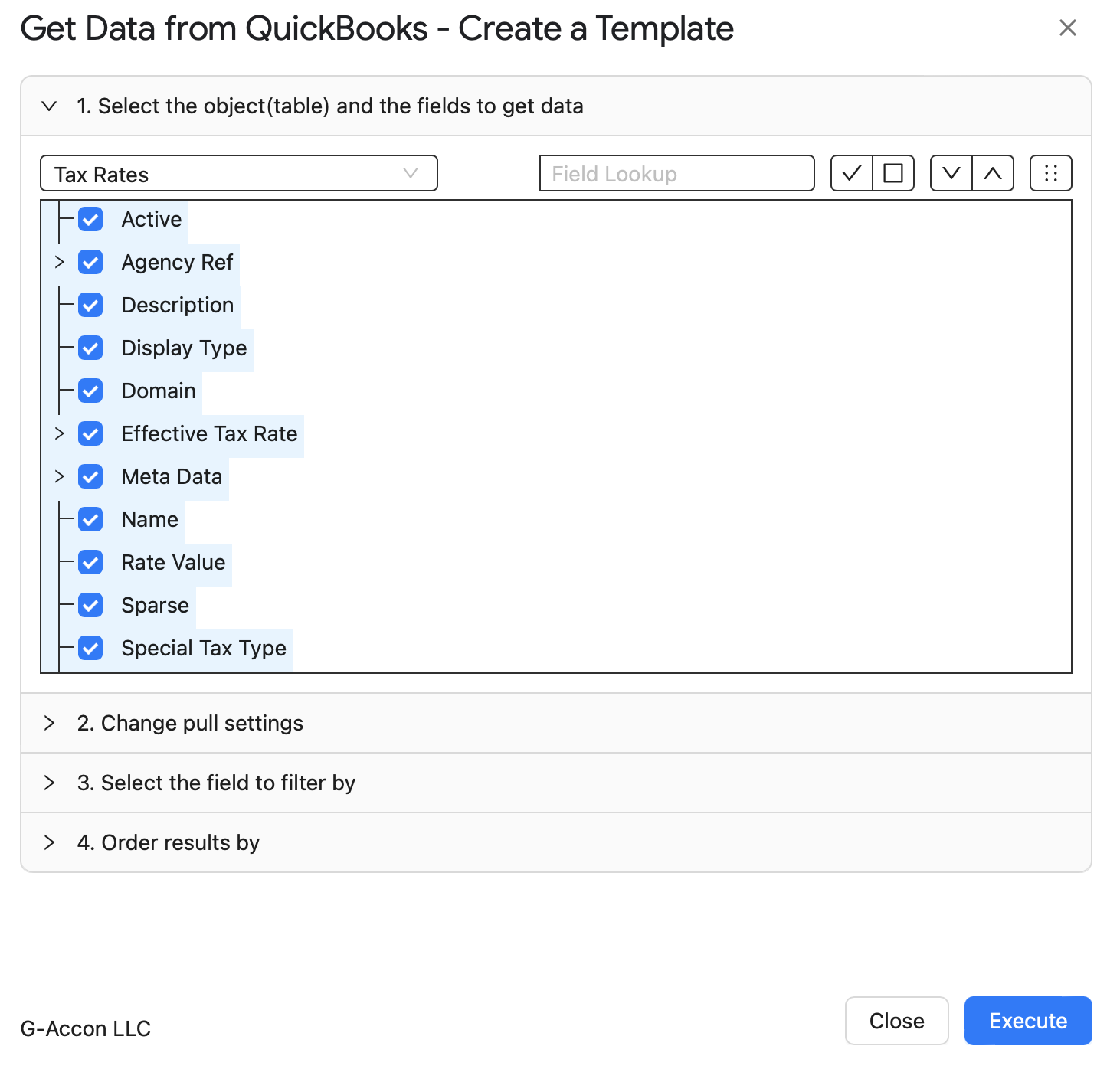
Task: Expand the Agency Ref tree node
Action: point(60,262)
